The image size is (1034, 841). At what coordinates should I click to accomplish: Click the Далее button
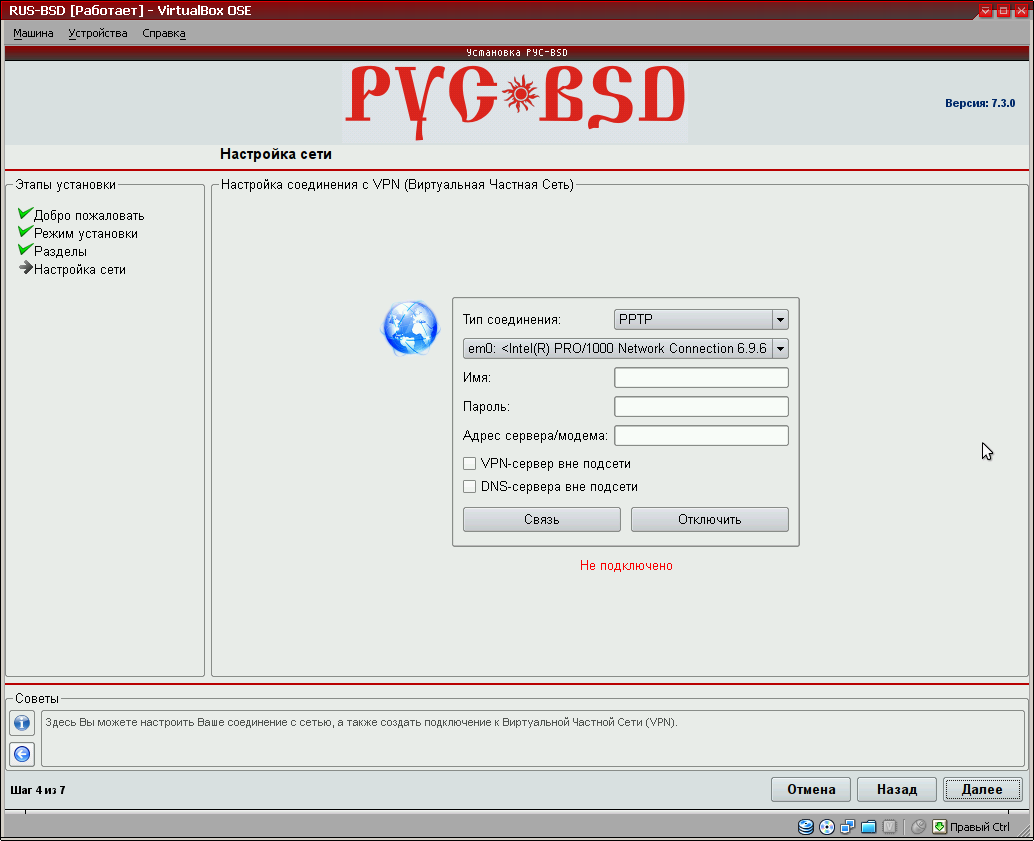point(983,790)
